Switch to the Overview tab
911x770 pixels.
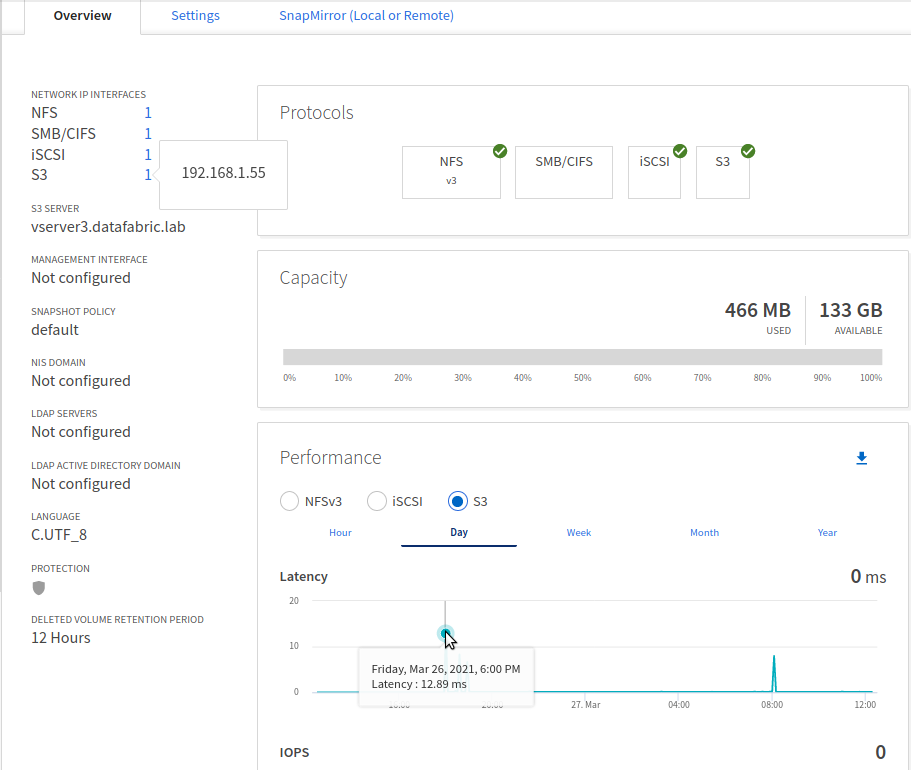83,16
